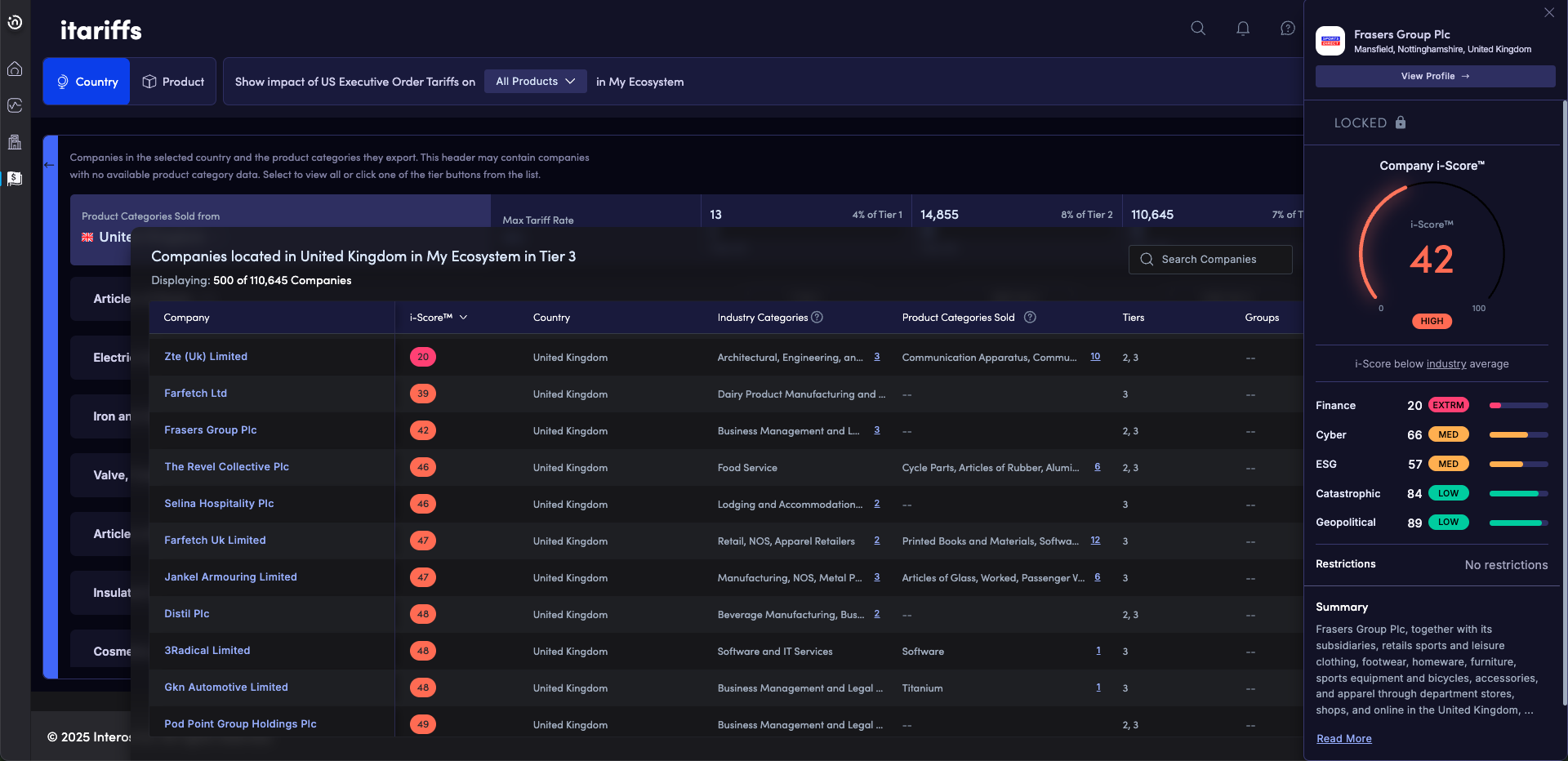This screenshot has height=761, width=1568.
Task: Show the Industry Categories tooltip info
Action: click(x=817, y=318)
